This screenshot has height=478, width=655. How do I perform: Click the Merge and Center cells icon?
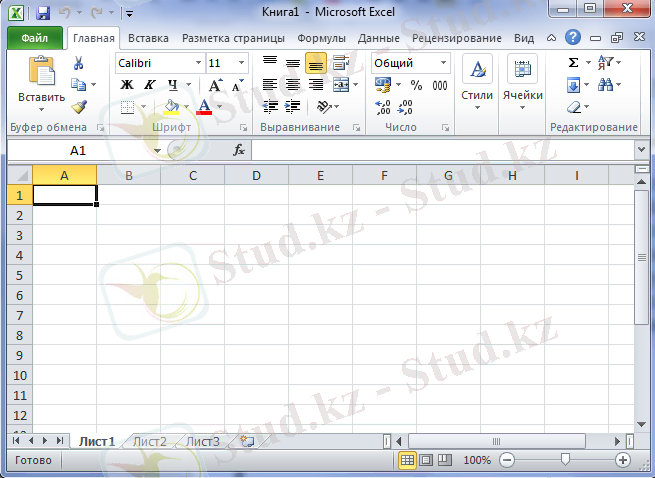pyautogui.click(x=341, y=85)
